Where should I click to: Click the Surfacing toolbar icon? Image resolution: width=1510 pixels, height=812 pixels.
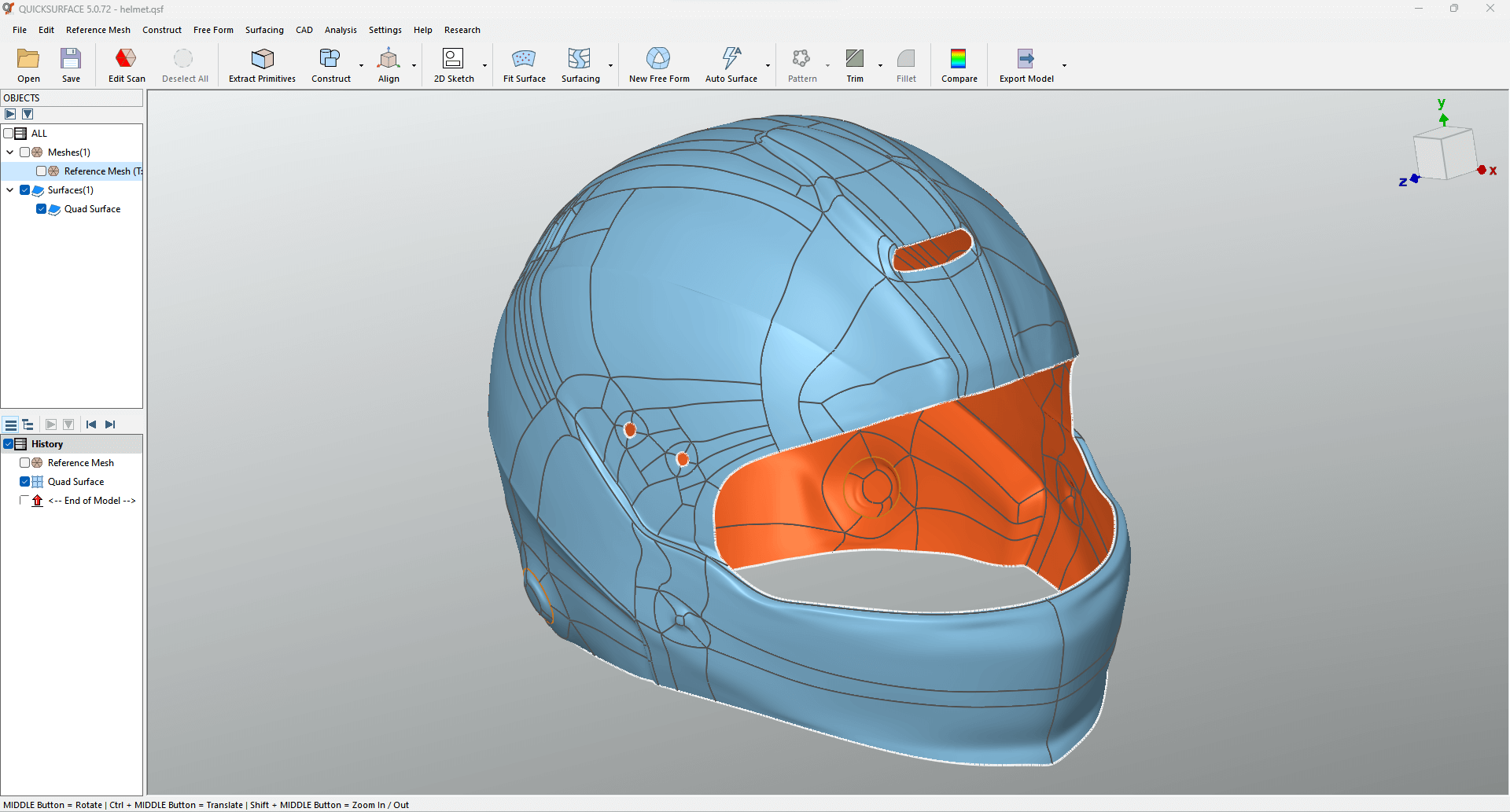[x=580, y=59]
